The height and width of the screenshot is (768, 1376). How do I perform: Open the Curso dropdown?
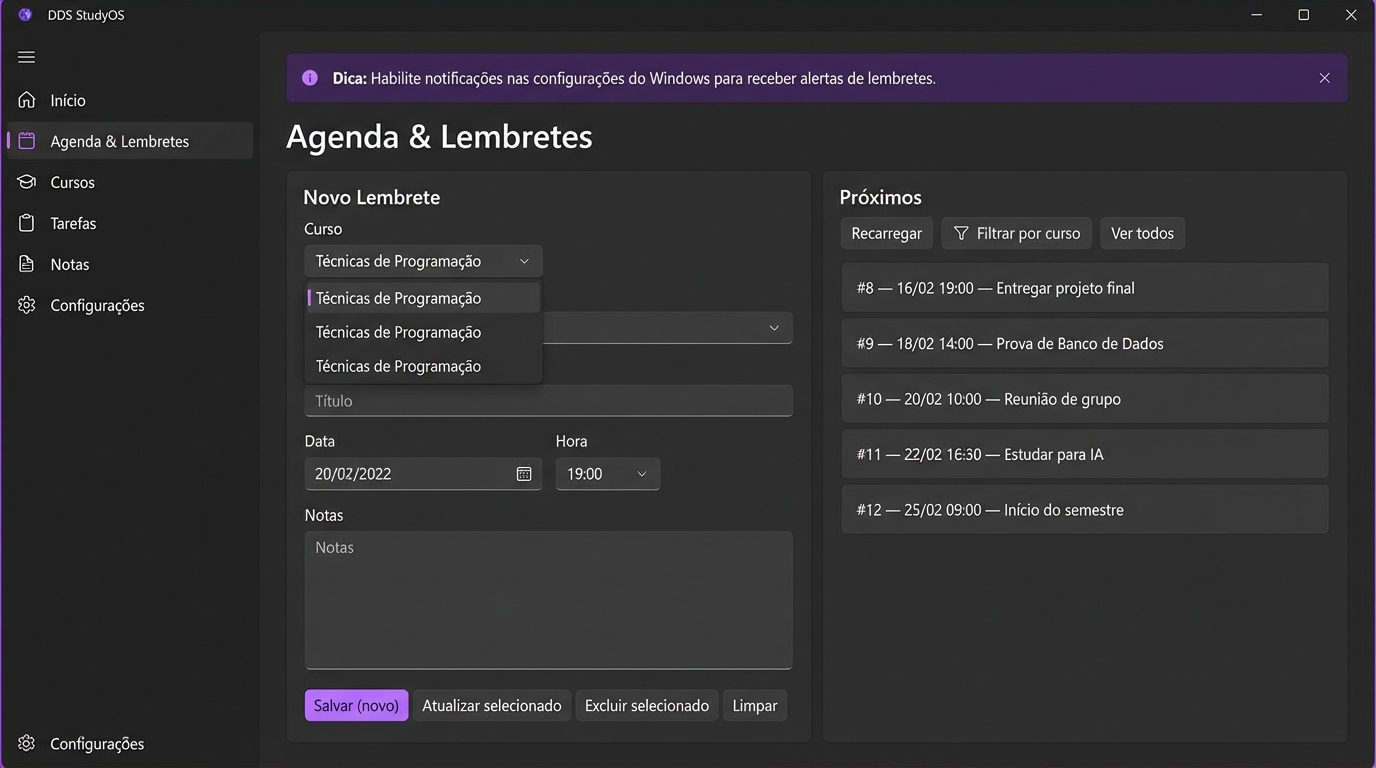pos(422,260)
